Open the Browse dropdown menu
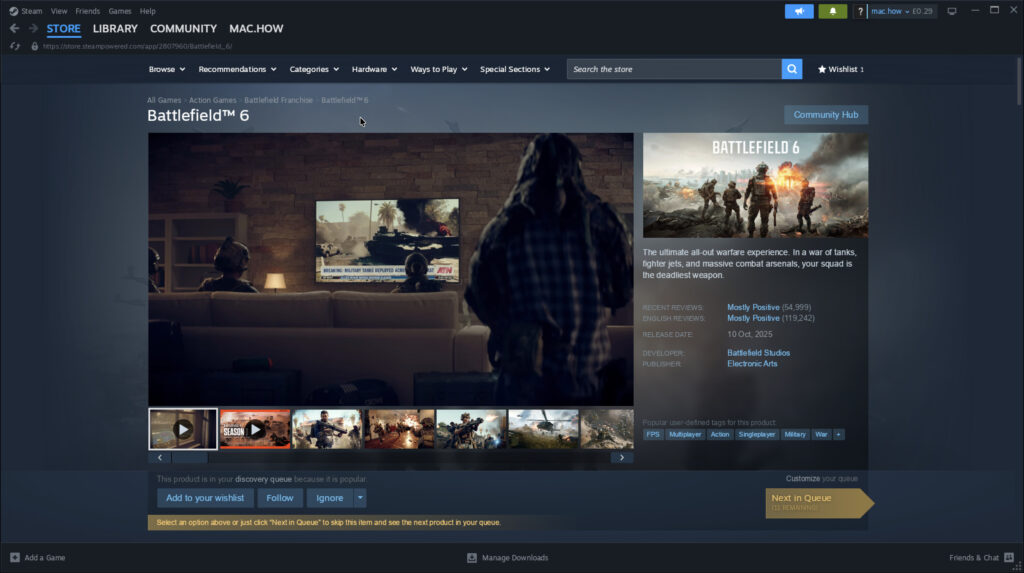 tap(167, 69)
